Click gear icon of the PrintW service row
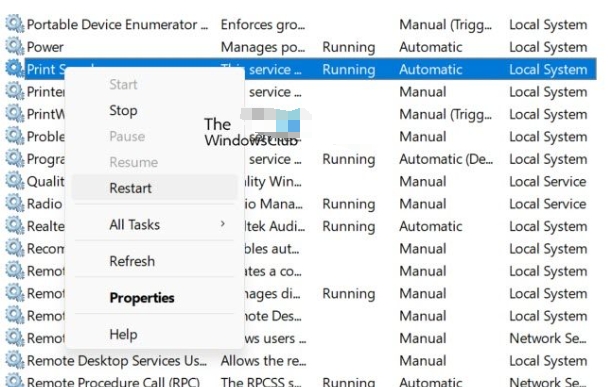 [x=15, y=114]
